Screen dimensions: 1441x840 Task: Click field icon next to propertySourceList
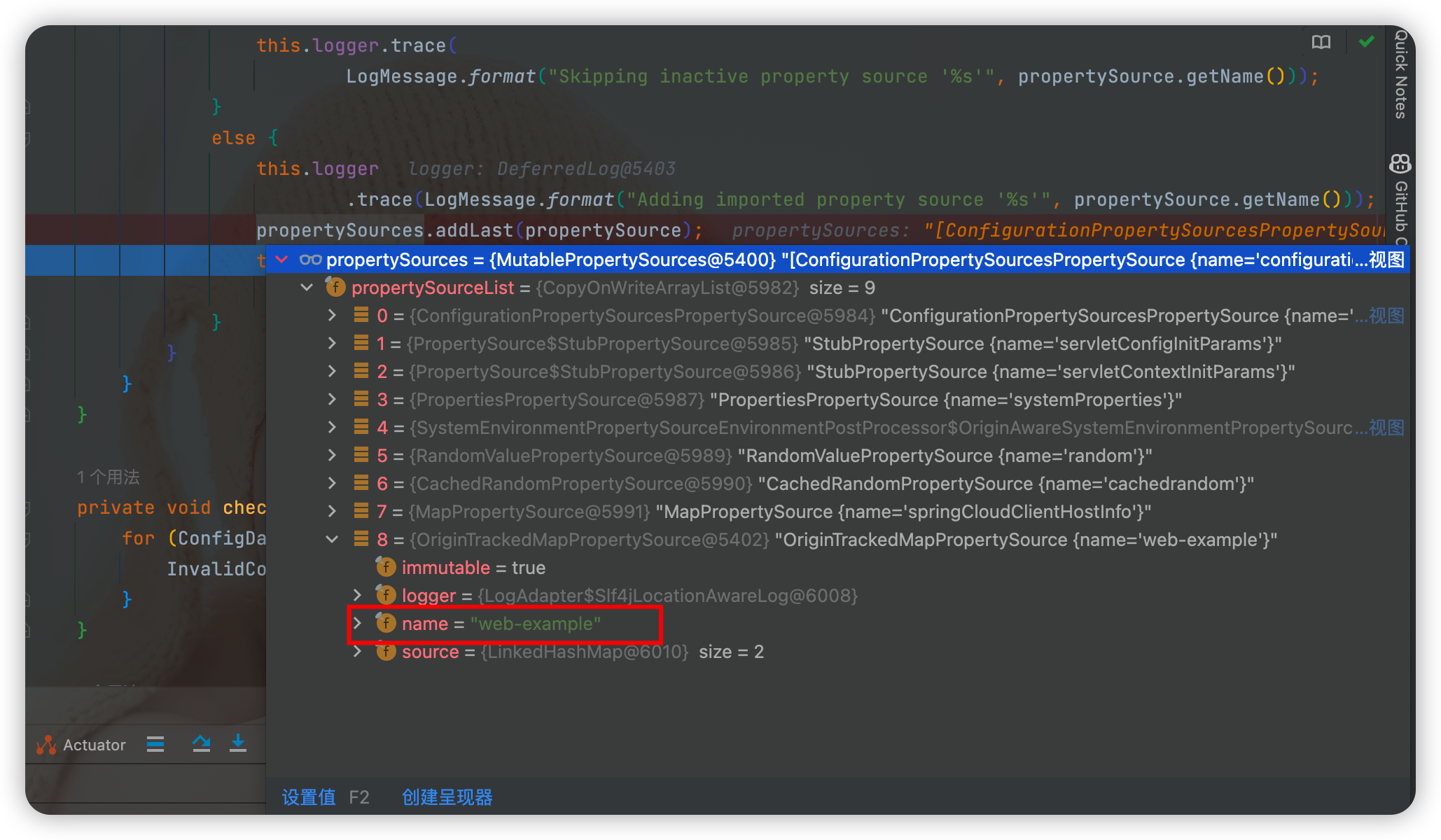(335, 287)
